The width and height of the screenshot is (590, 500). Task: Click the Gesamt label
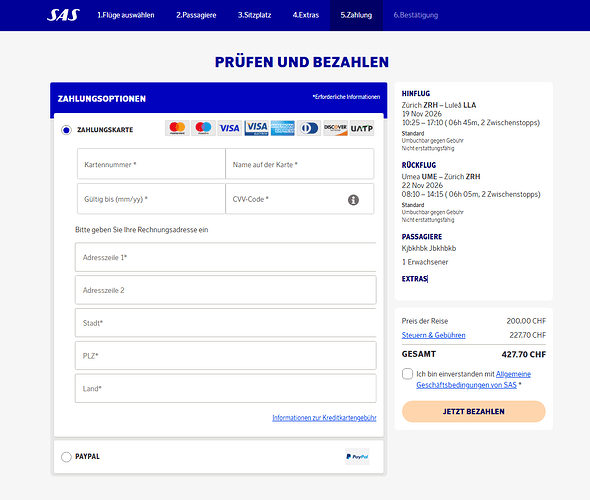(x=418, y=354)
